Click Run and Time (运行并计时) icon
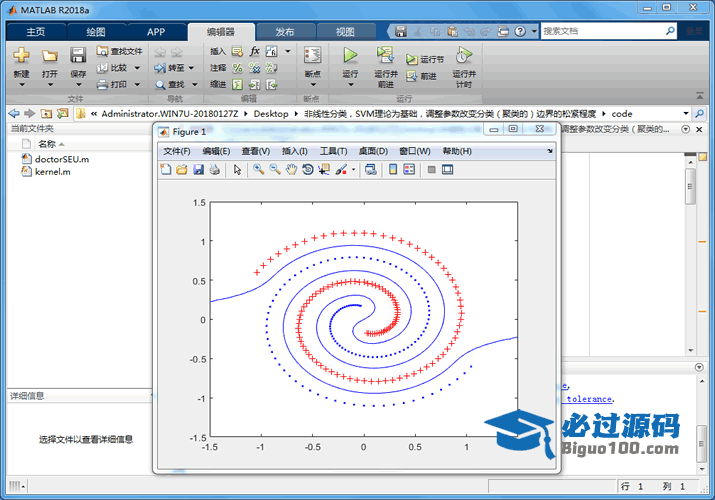715x500 pixels. tap(464, 55)
